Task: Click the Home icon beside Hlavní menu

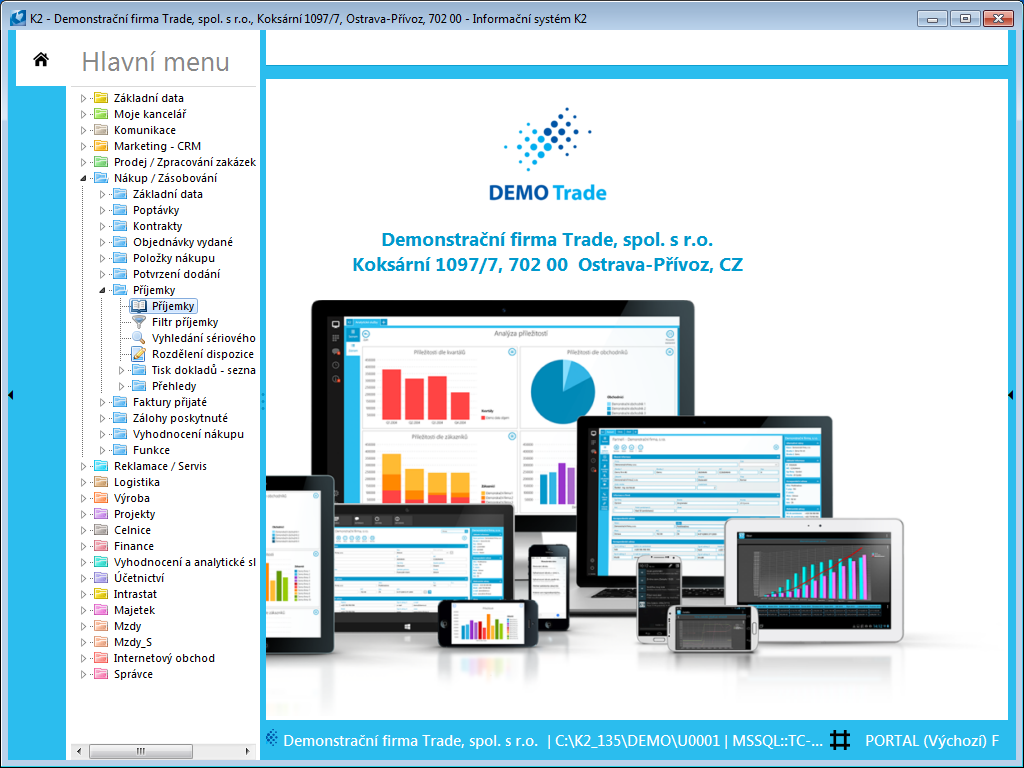Action: tap(40, 59)
